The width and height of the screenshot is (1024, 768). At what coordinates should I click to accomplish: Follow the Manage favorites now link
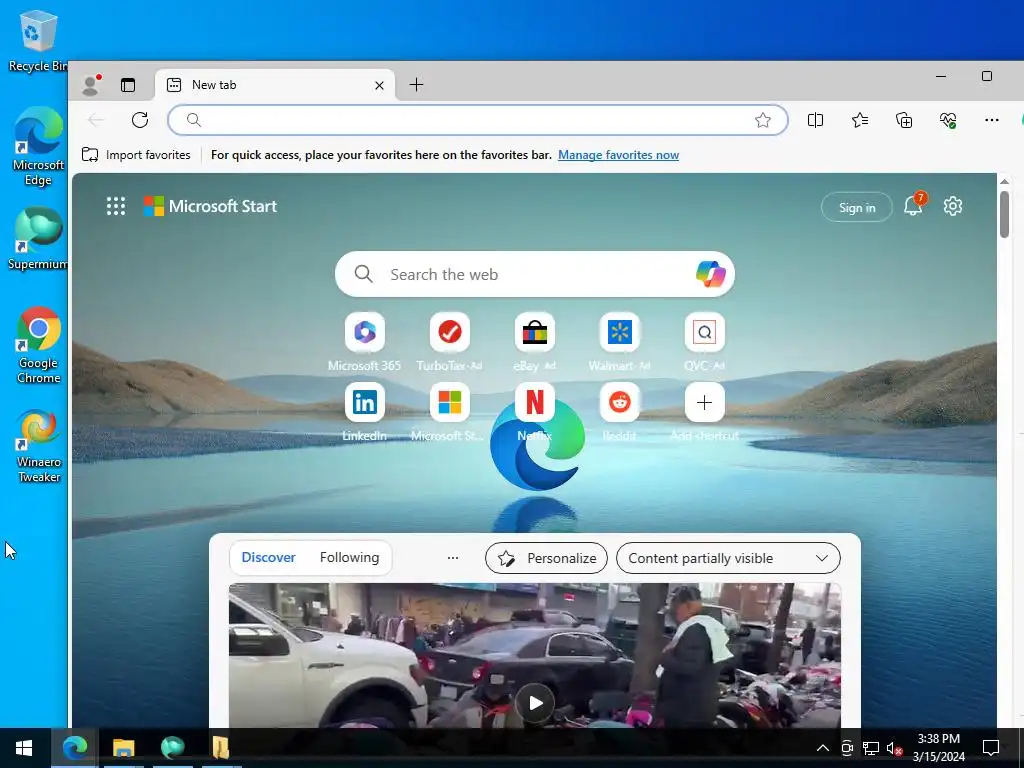click(x=618, y=155)
